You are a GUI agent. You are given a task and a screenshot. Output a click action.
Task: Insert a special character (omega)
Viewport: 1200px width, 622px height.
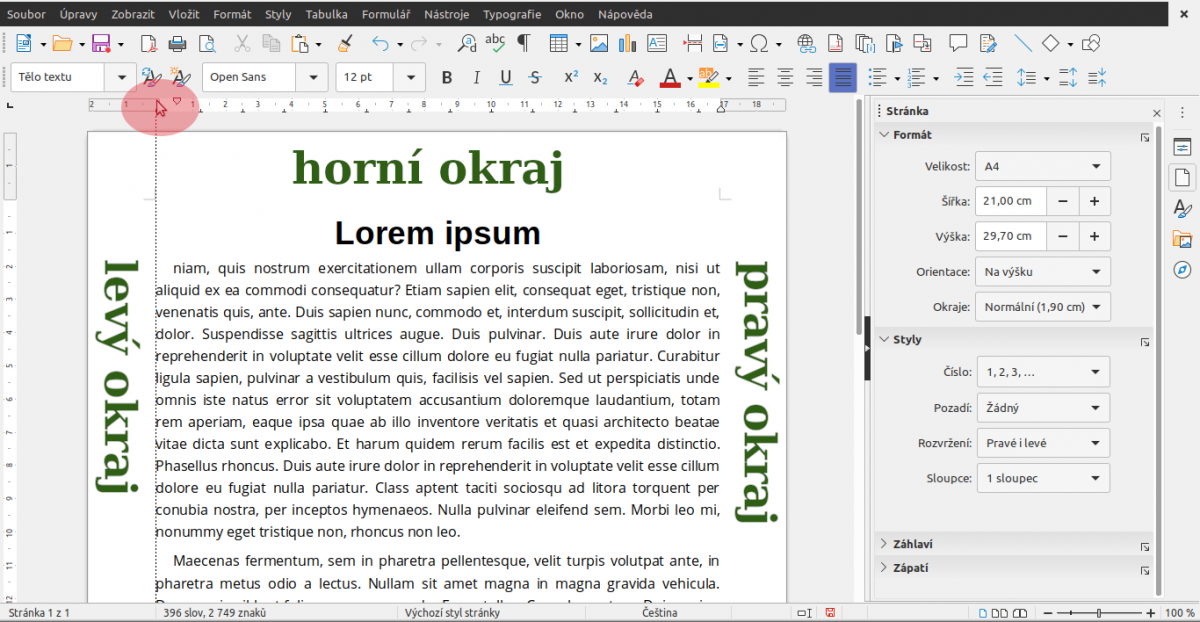759,44
